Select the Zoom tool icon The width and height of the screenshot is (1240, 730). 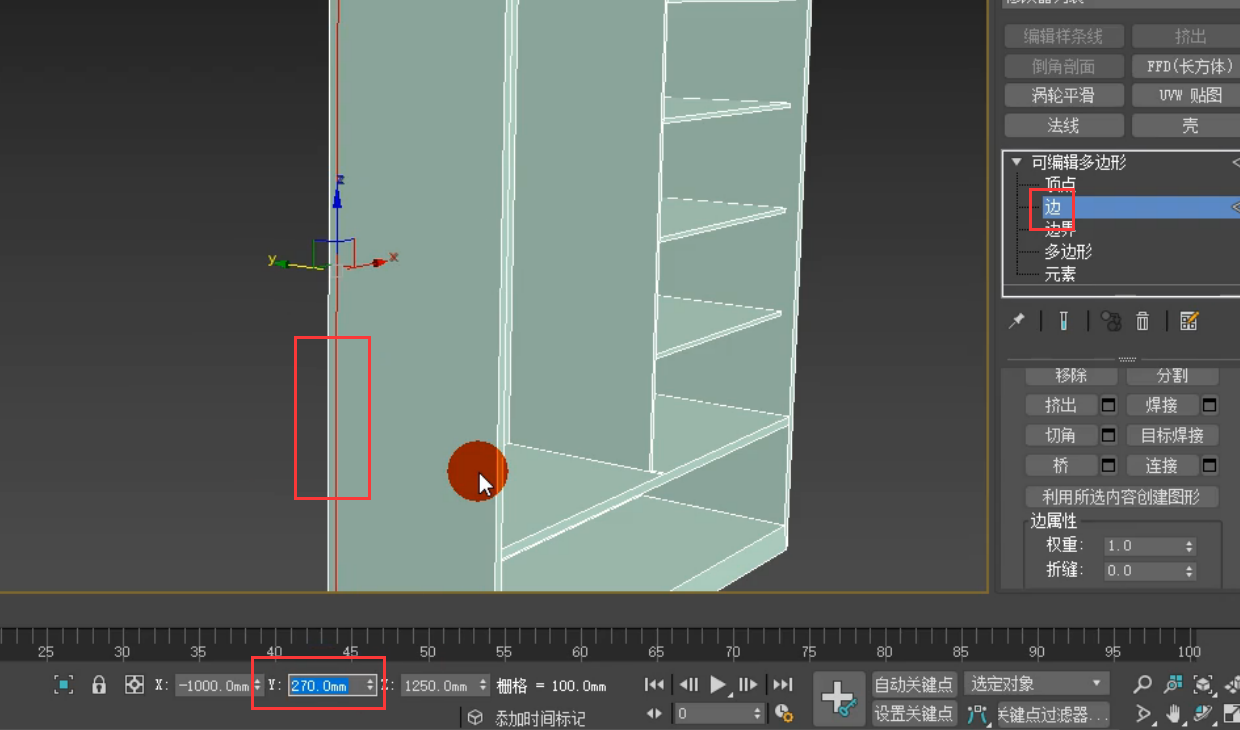1143,684
